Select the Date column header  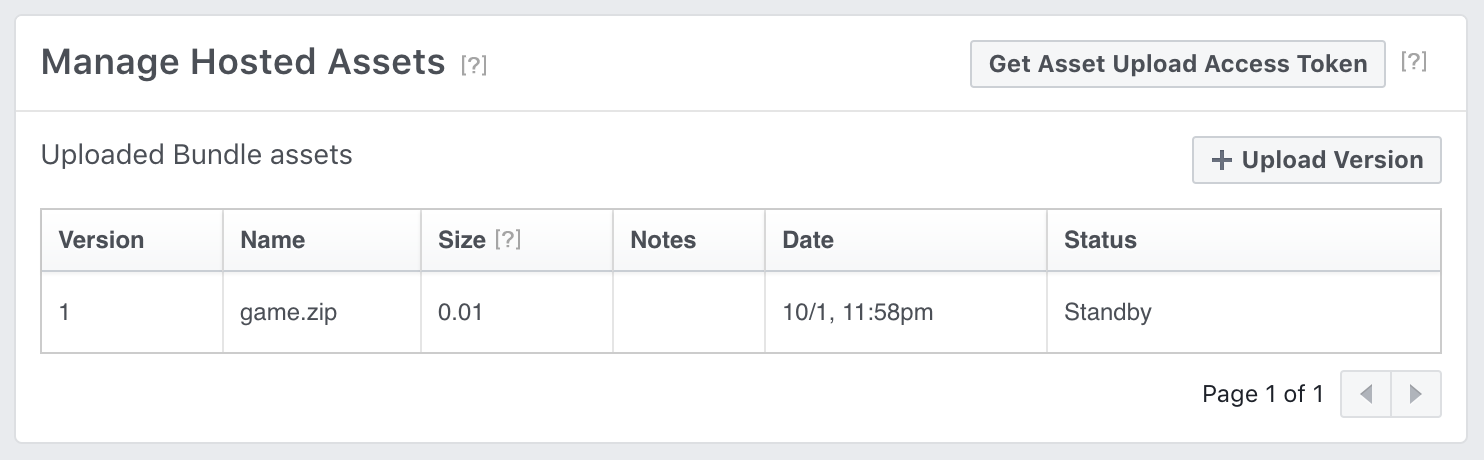coord(808,240)
